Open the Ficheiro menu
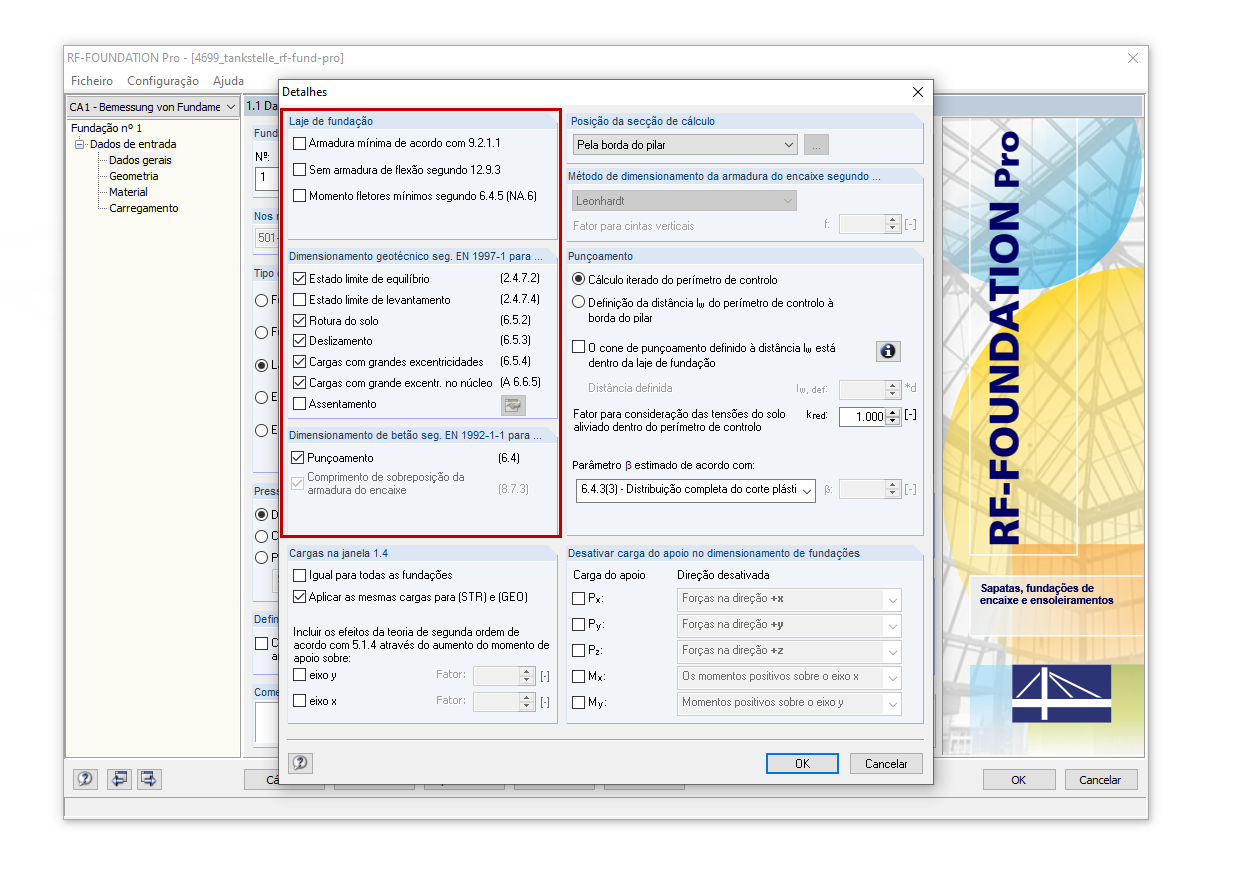1237x889 pixels. (x=91, y=81)
